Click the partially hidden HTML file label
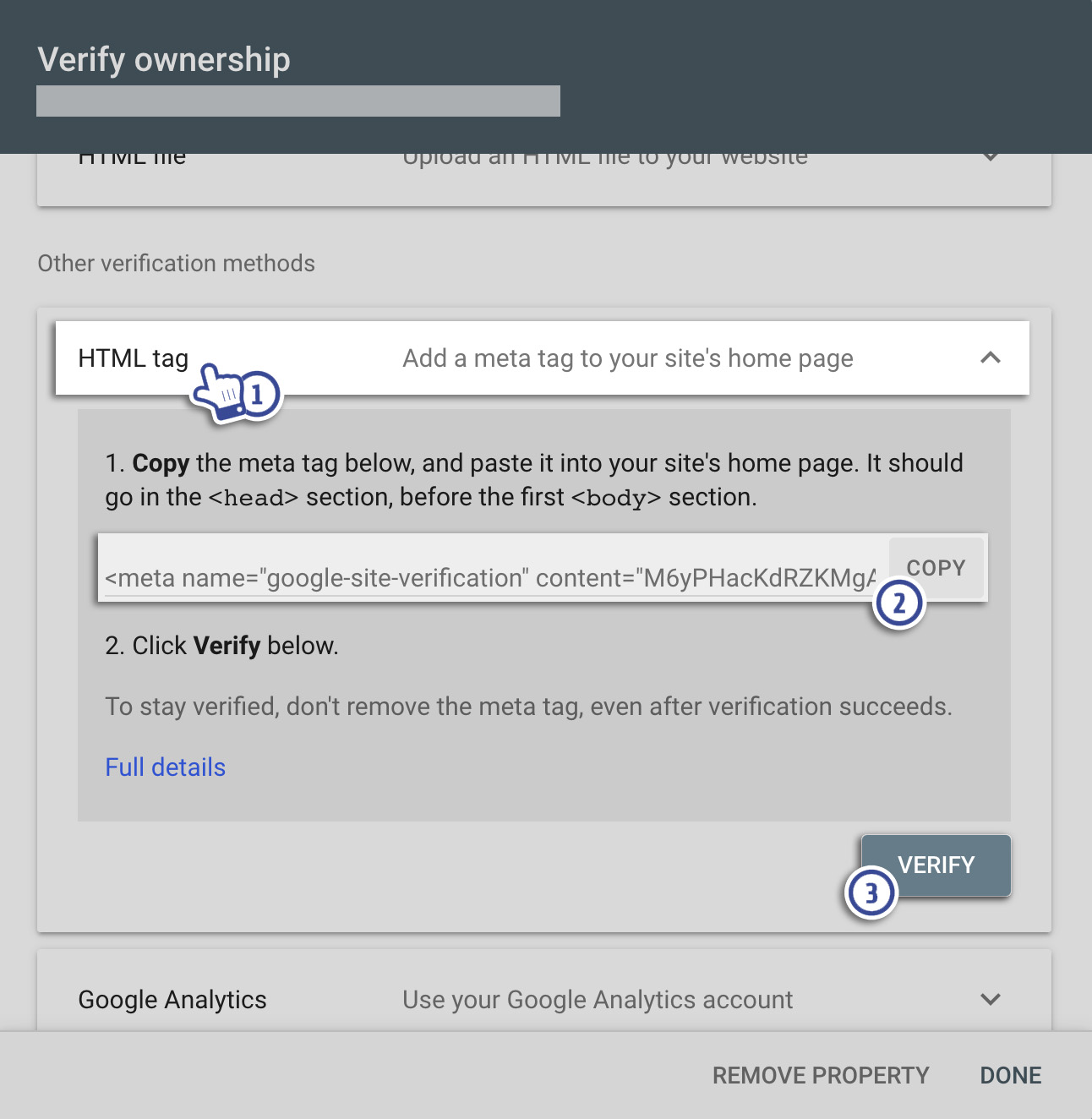Viewport: 1092px width, 1119px height. point(132,159)
